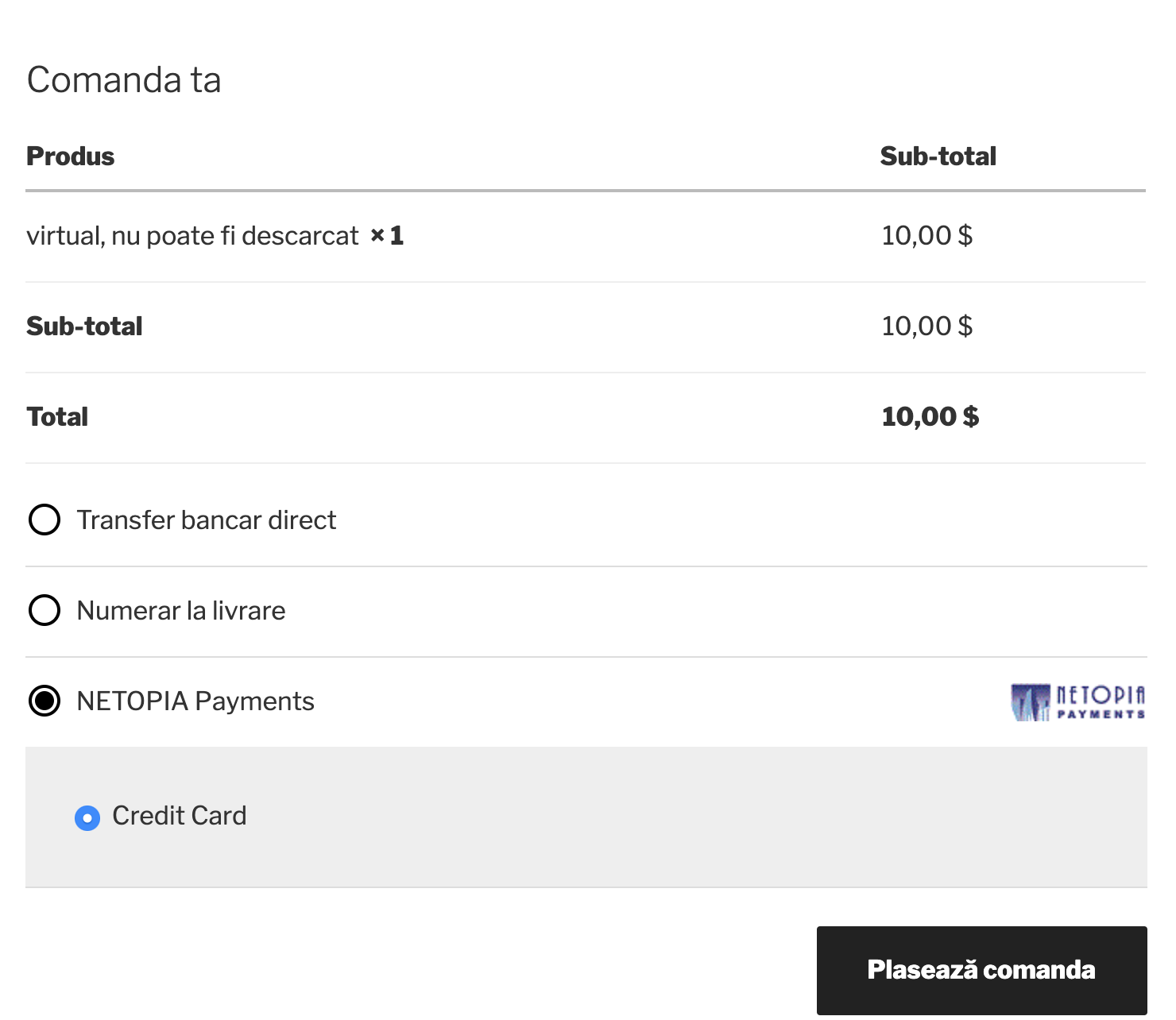
Task: Click the Sub-total row label
Action: click(84, 326)
